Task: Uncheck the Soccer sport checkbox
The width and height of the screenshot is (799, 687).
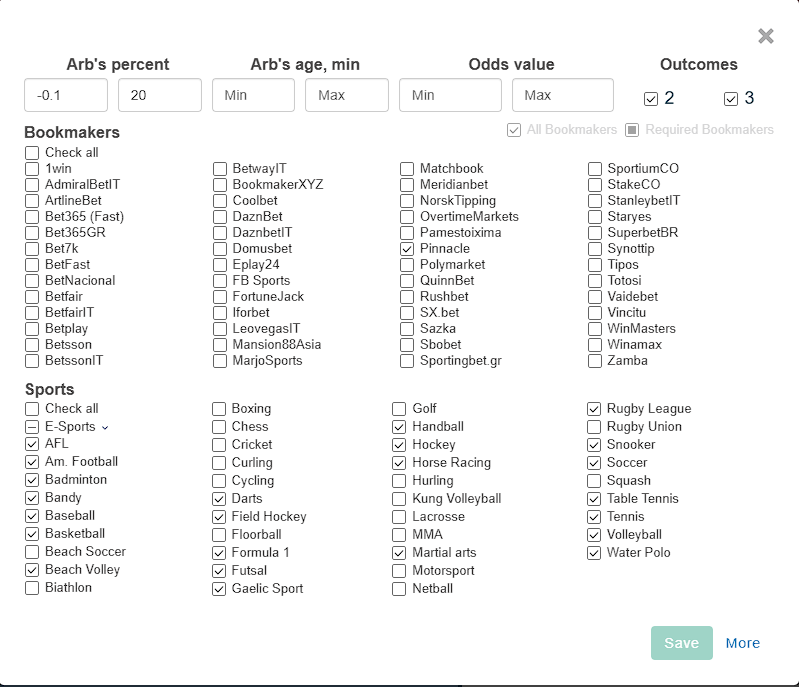Action: click(x=595, y=463)
